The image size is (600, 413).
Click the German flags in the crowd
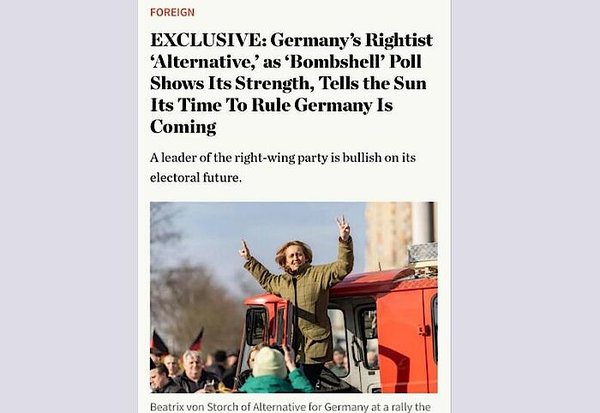[x=178, y=341]
